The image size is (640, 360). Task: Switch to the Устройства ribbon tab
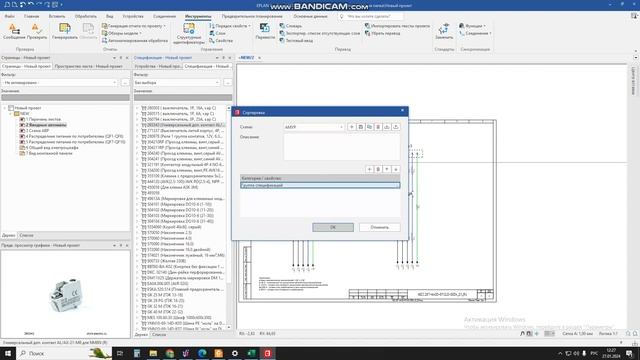click(133, 16)
